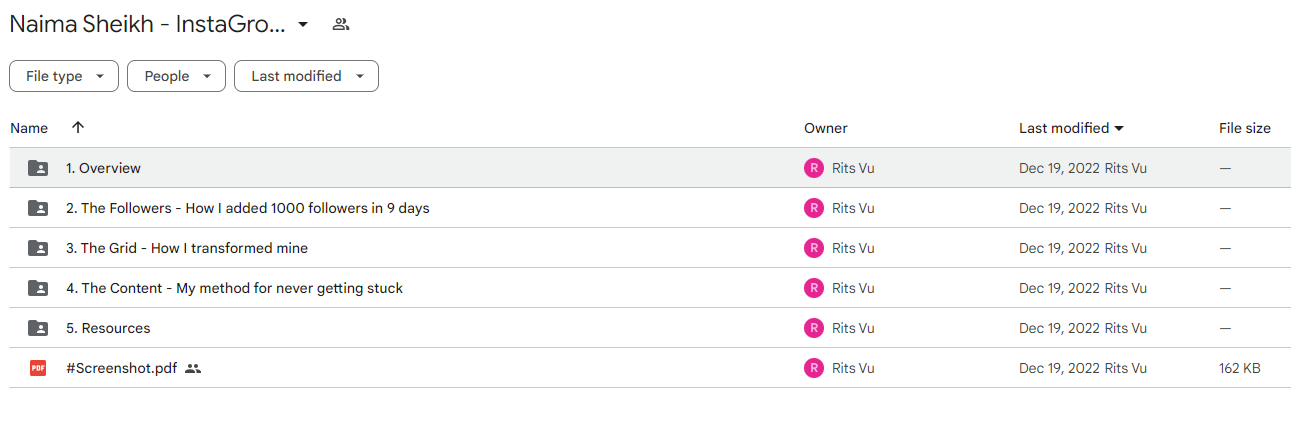Click the folder icon for 2. The Followers

point(38,208)
